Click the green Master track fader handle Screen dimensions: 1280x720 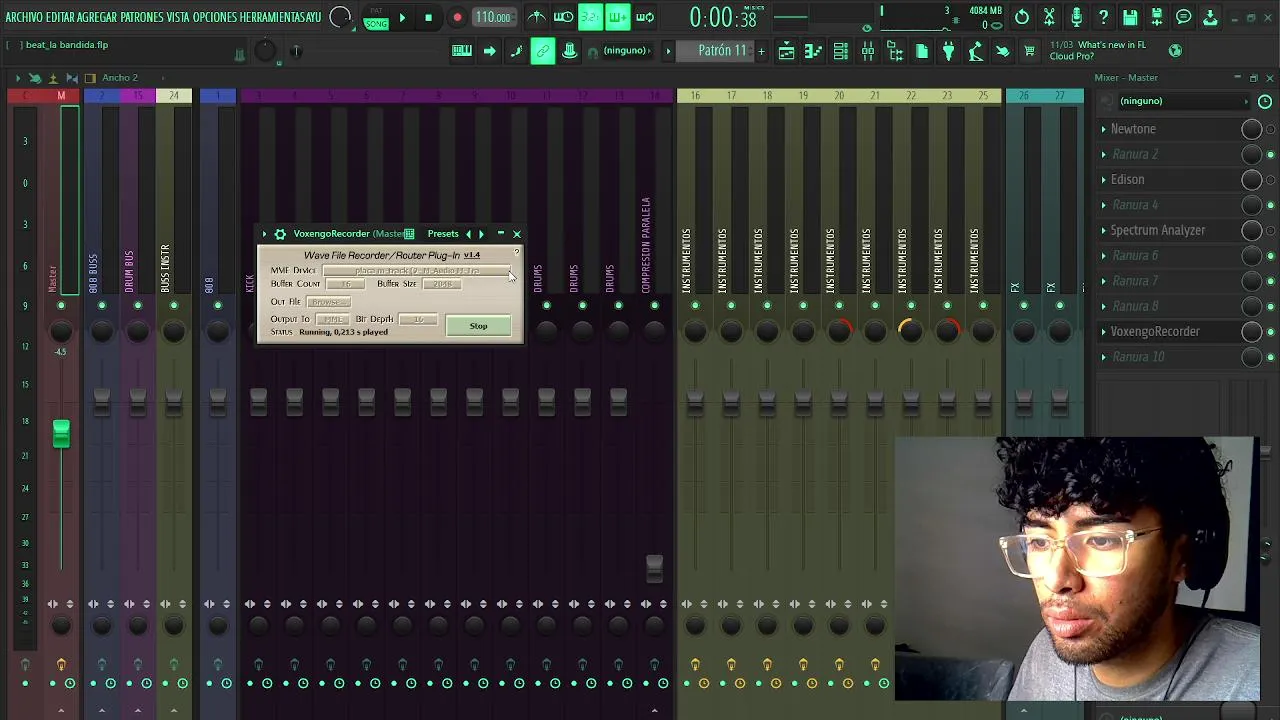point(61,434)
